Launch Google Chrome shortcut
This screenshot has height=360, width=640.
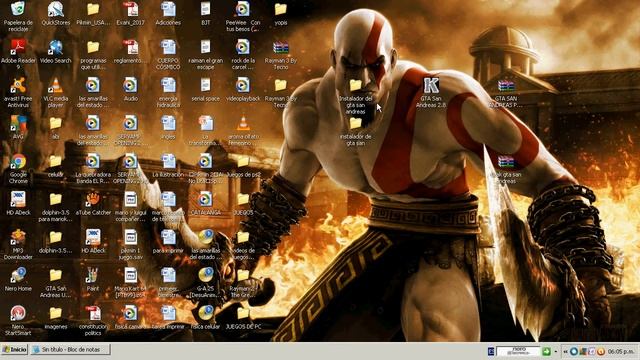[18, 168]
